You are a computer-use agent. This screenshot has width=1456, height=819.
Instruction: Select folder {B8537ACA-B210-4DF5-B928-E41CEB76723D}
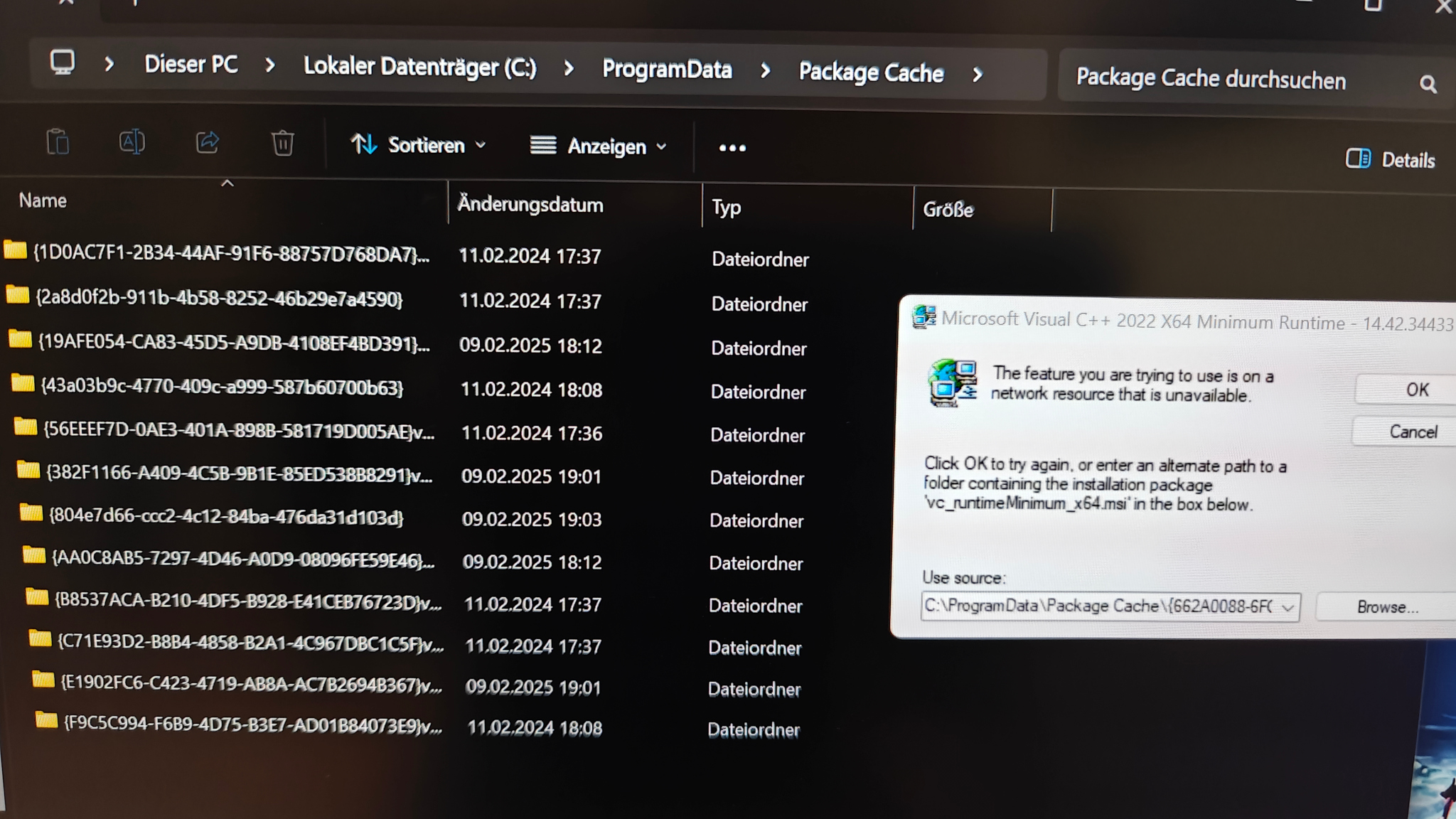247,601
